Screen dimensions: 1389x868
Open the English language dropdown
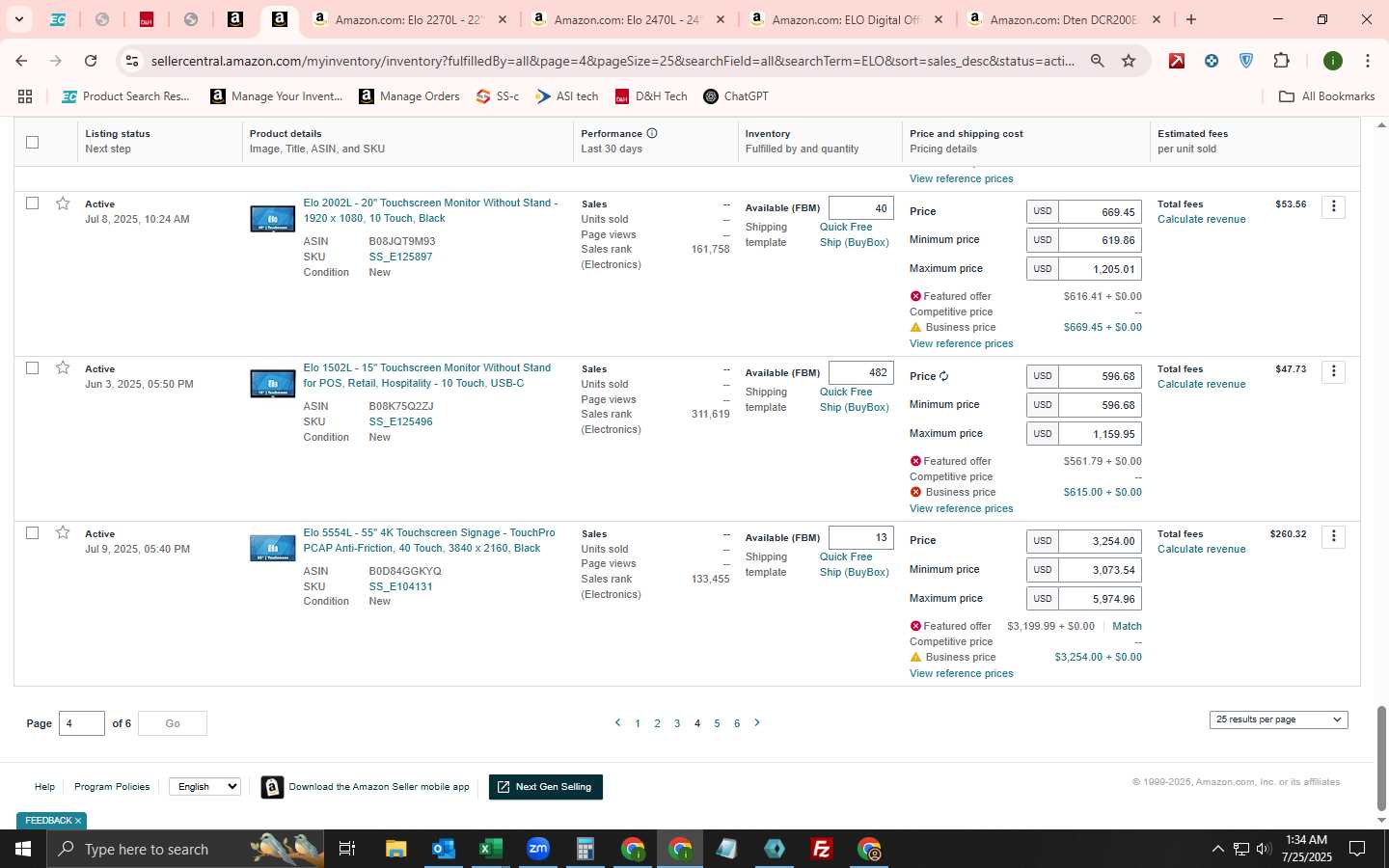(x=204, y=786)
